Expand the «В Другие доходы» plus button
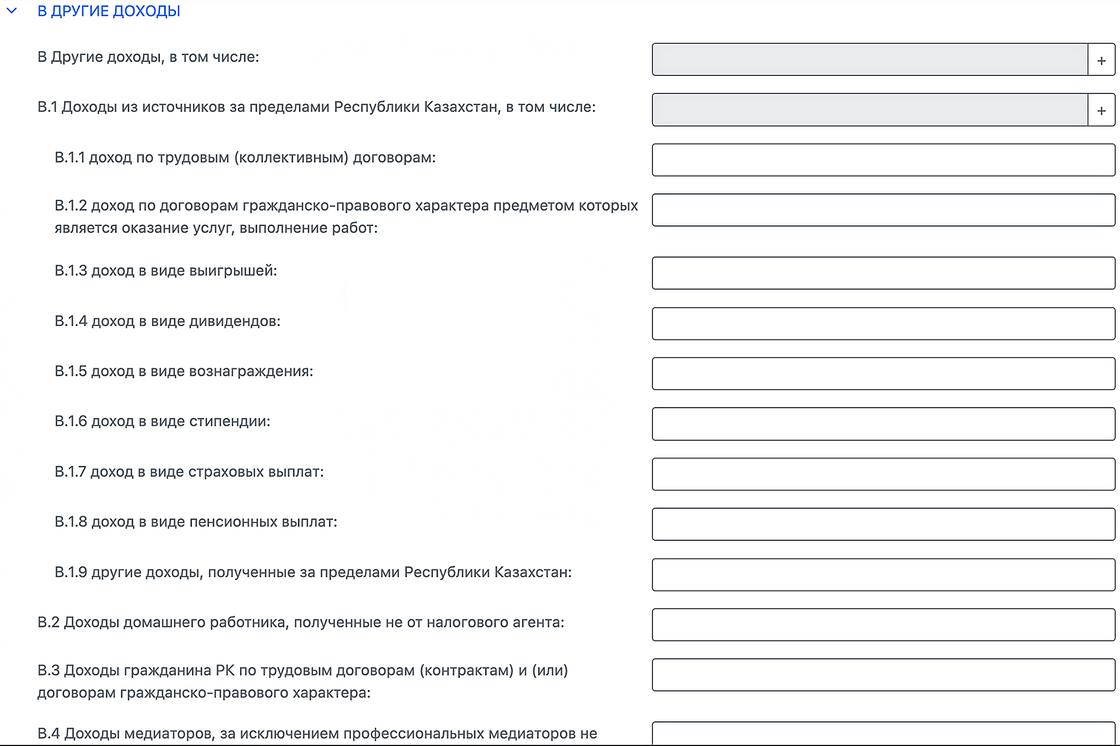The width and height of the screenshot is (1120, 746). [1103, 59]
